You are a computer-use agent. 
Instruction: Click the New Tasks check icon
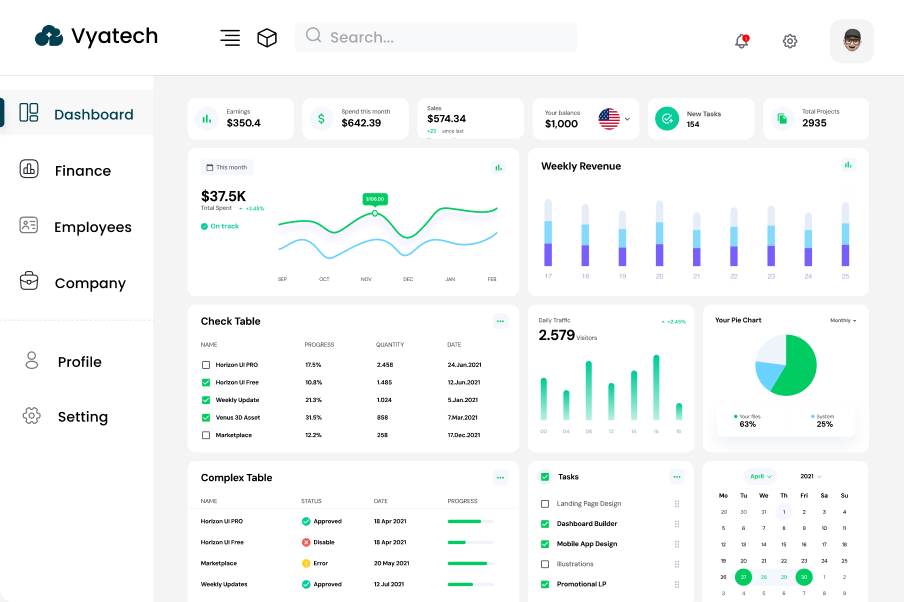[x=667, y=119]
